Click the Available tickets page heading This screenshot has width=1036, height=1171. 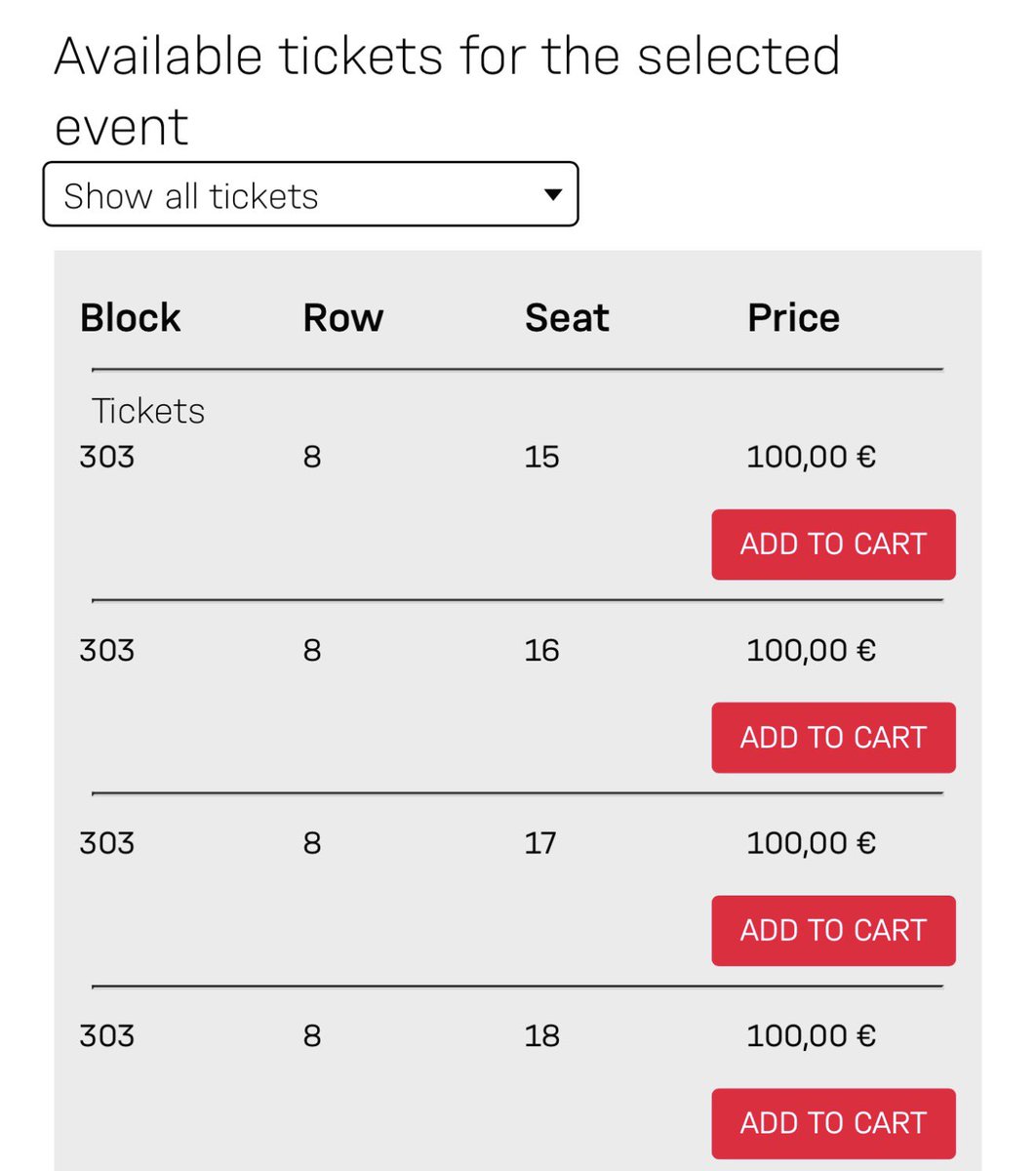[447, 91]
